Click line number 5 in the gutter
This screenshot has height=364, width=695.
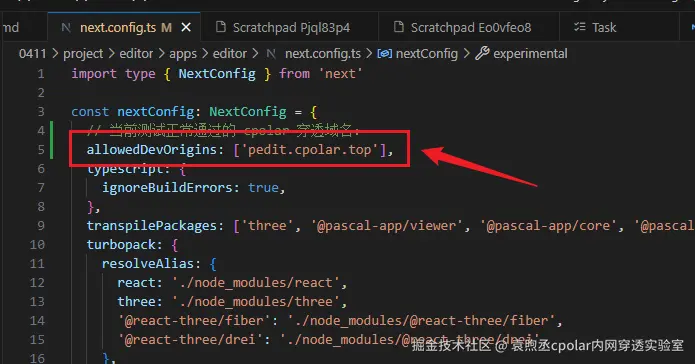[41, 150]
